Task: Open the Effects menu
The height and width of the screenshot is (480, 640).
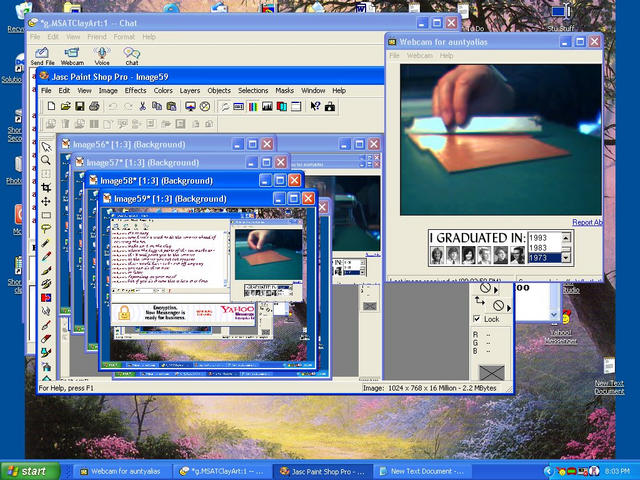Action: point(136,91)
